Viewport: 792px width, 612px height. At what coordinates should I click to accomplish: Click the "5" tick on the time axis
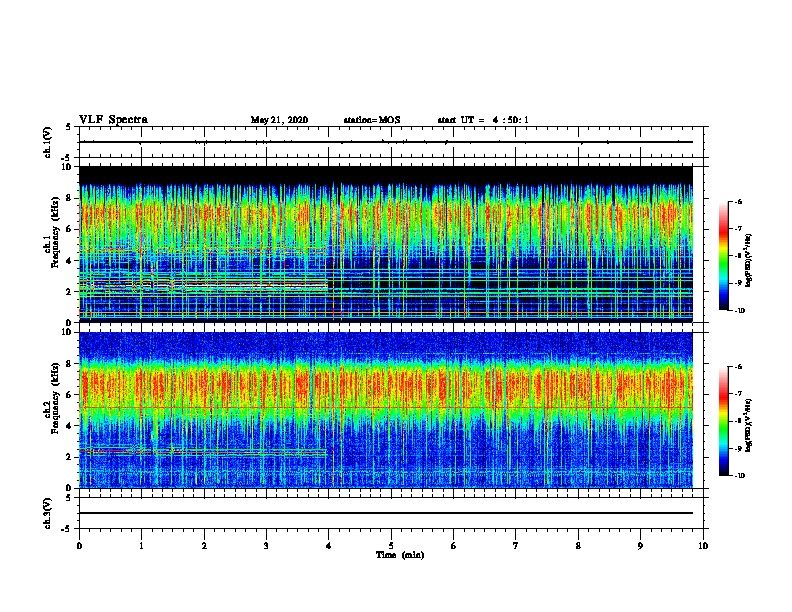click(x=391, y=546)
